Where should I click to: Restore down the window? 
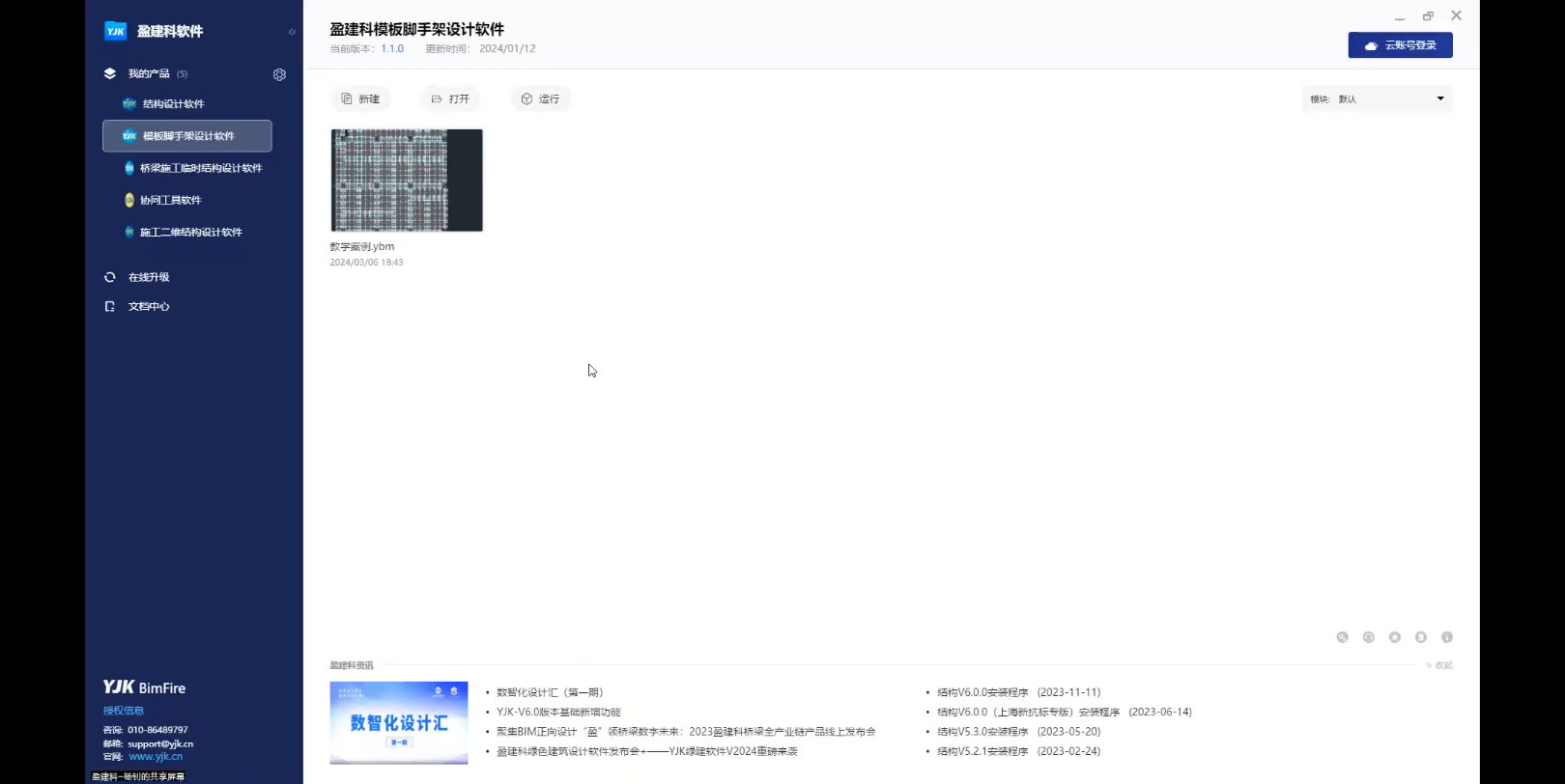(x=1428, y=16)
